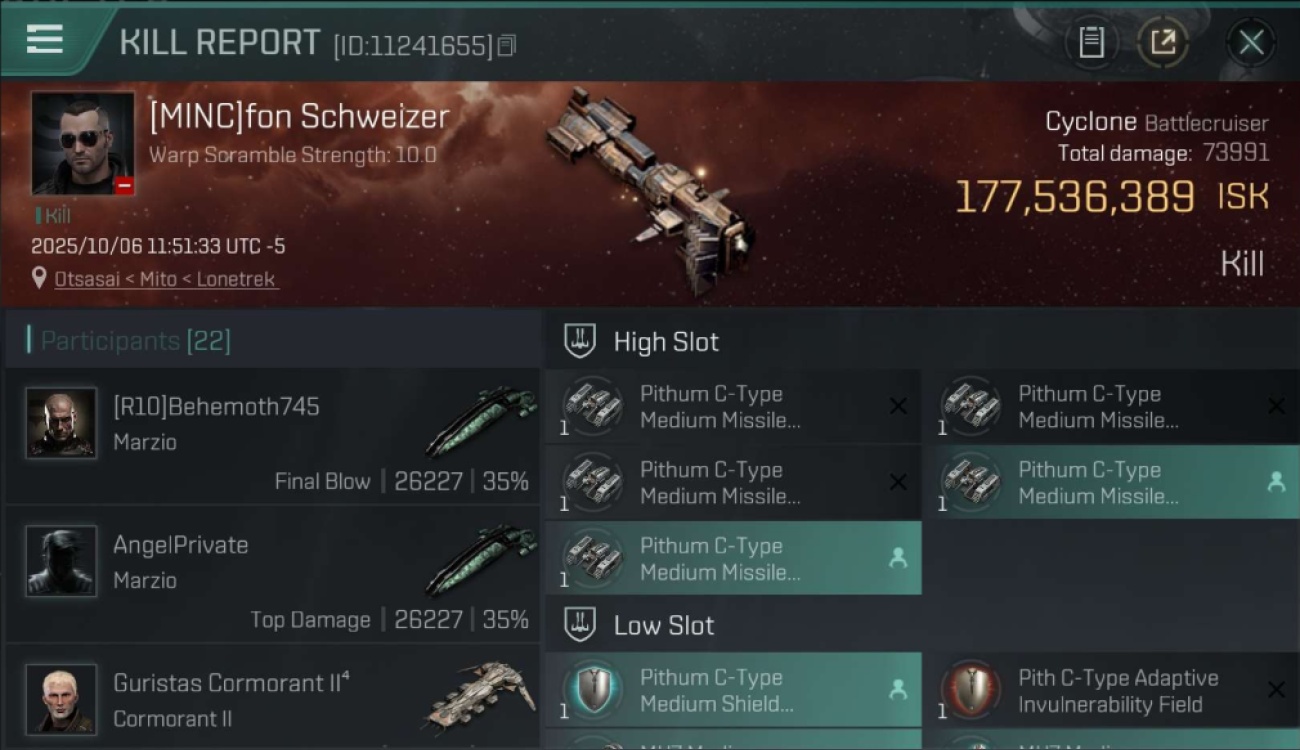The height and width of the screenshot is (750, 1300).
Task: Open the Guristas Cormorant II participant row
Action: tap(272, 698)
